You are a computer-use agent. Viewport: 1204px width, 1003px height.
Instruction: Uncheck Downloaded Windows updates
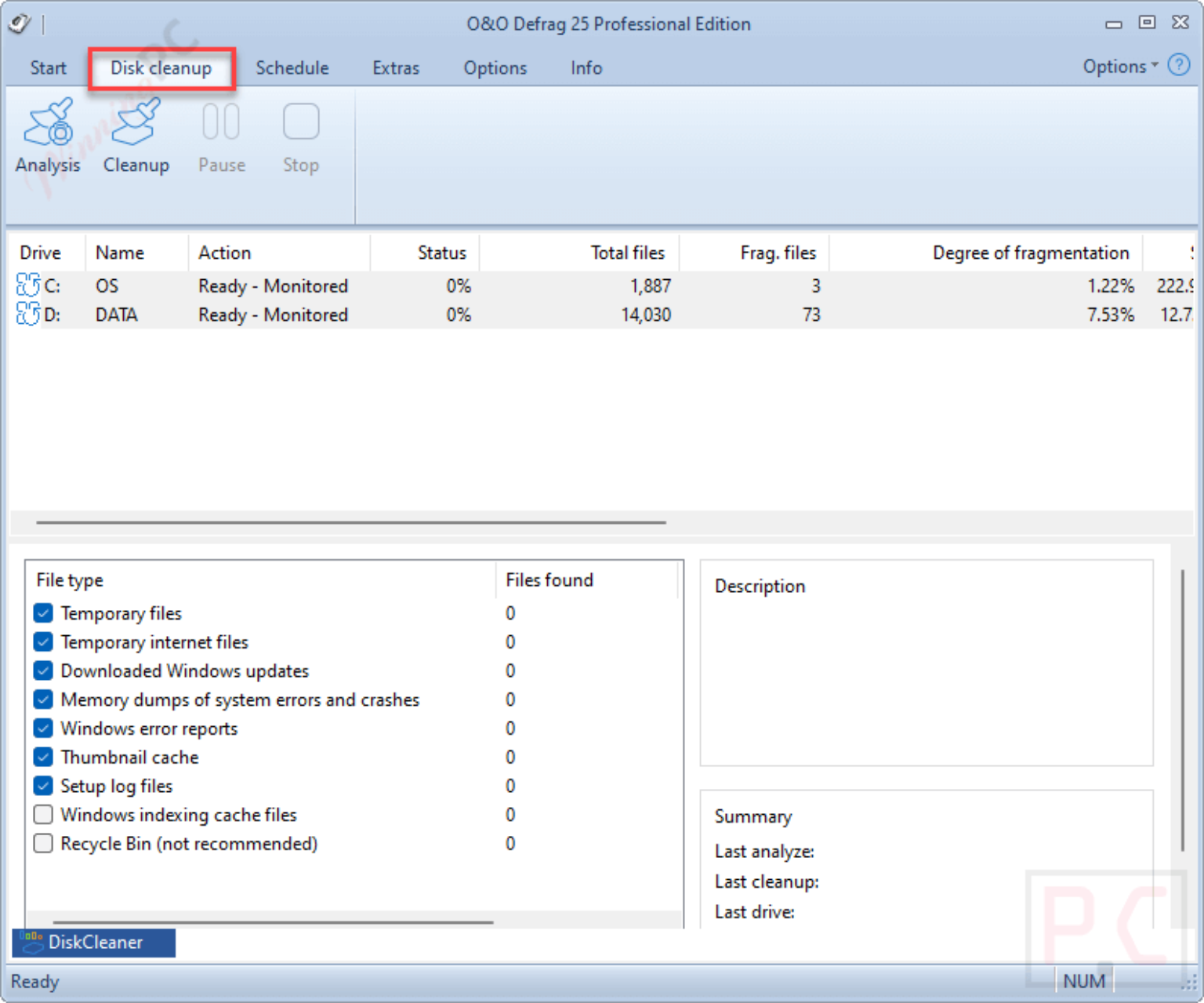[x=44, y=670]
